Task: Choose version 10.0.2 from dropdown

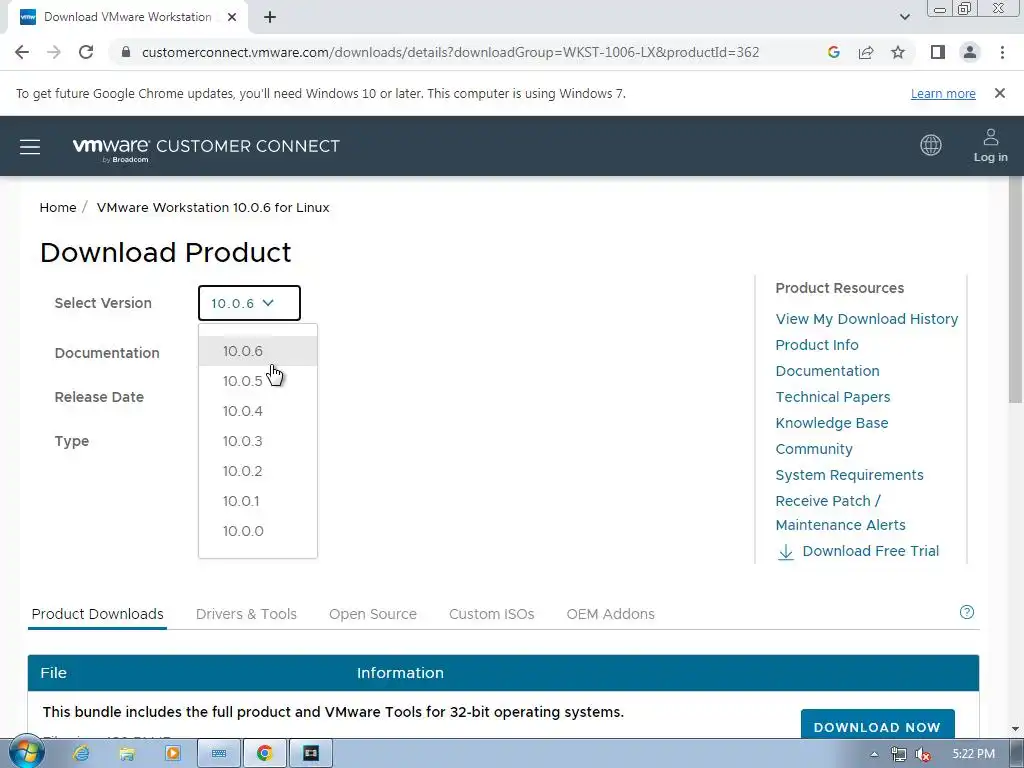Action: [x=258, y=471]
